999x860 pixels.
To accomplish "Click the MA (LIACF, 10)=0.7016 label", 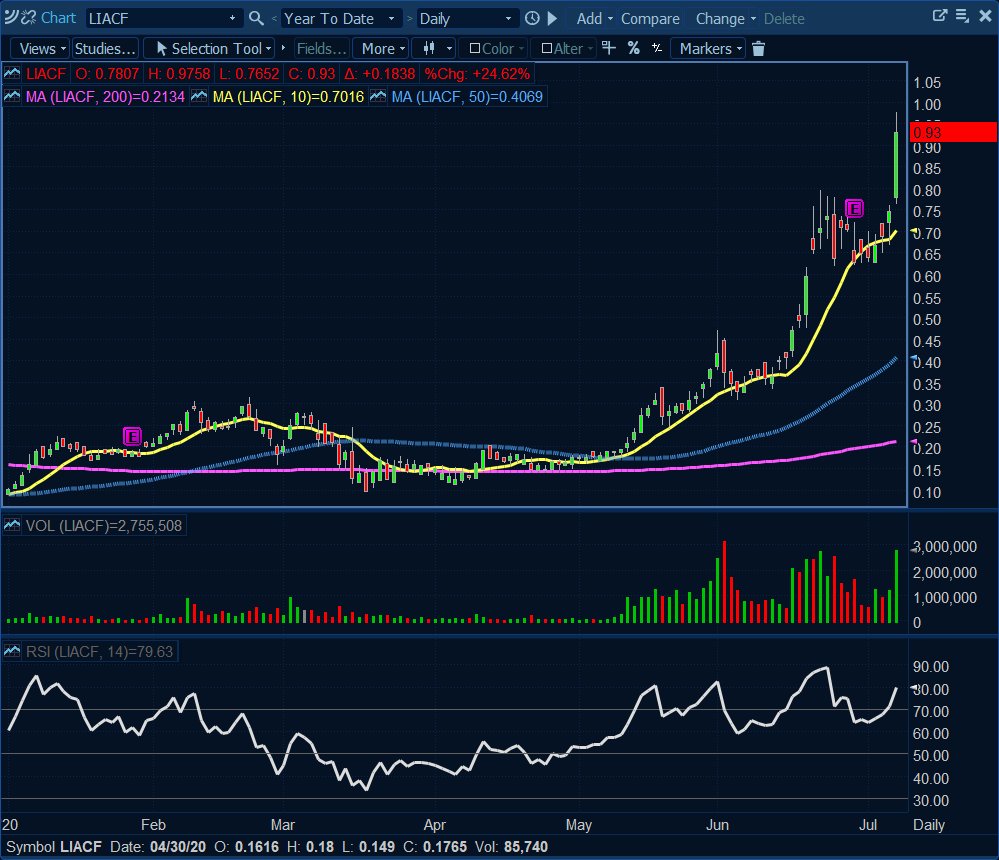I will (288, 97).
